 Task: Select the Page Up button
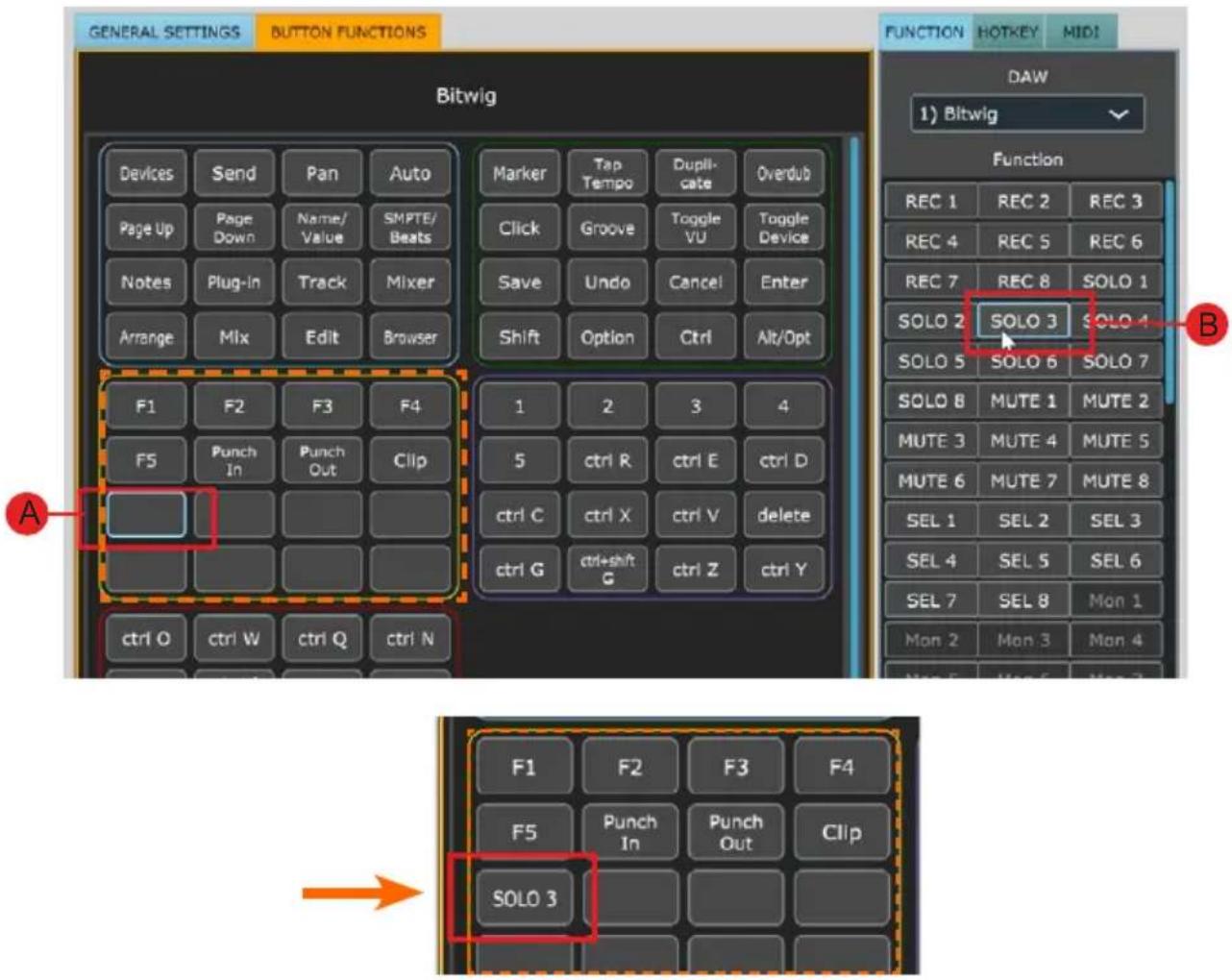click(x=146, y=228)
